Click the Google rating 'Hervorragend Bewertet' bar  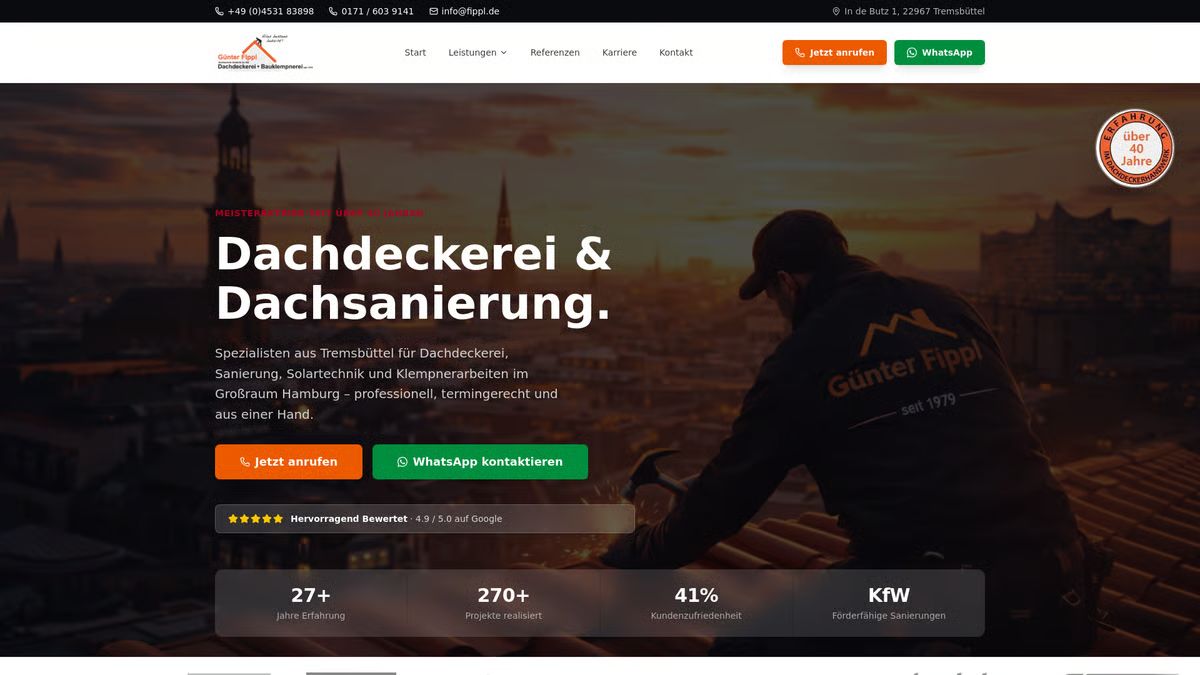point(424,519)
